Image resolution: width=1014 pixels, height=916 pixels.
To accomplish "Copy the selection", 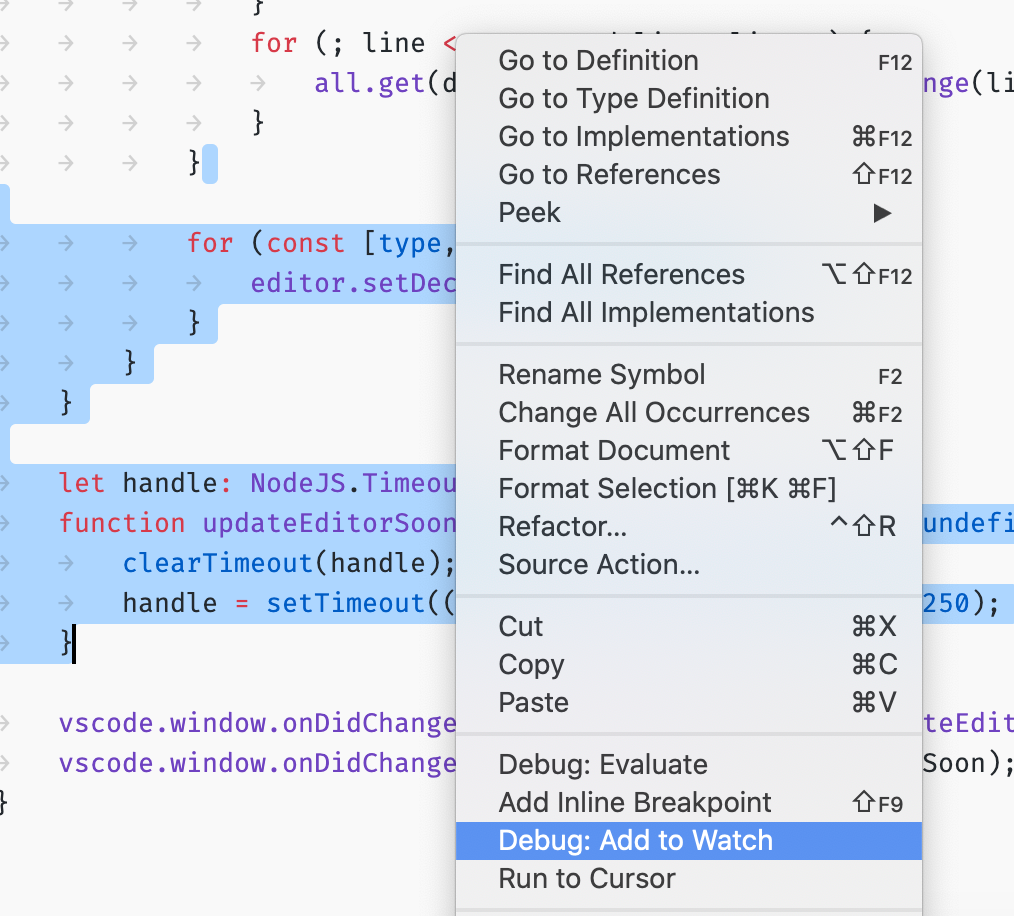I will (x=531, y=664).
